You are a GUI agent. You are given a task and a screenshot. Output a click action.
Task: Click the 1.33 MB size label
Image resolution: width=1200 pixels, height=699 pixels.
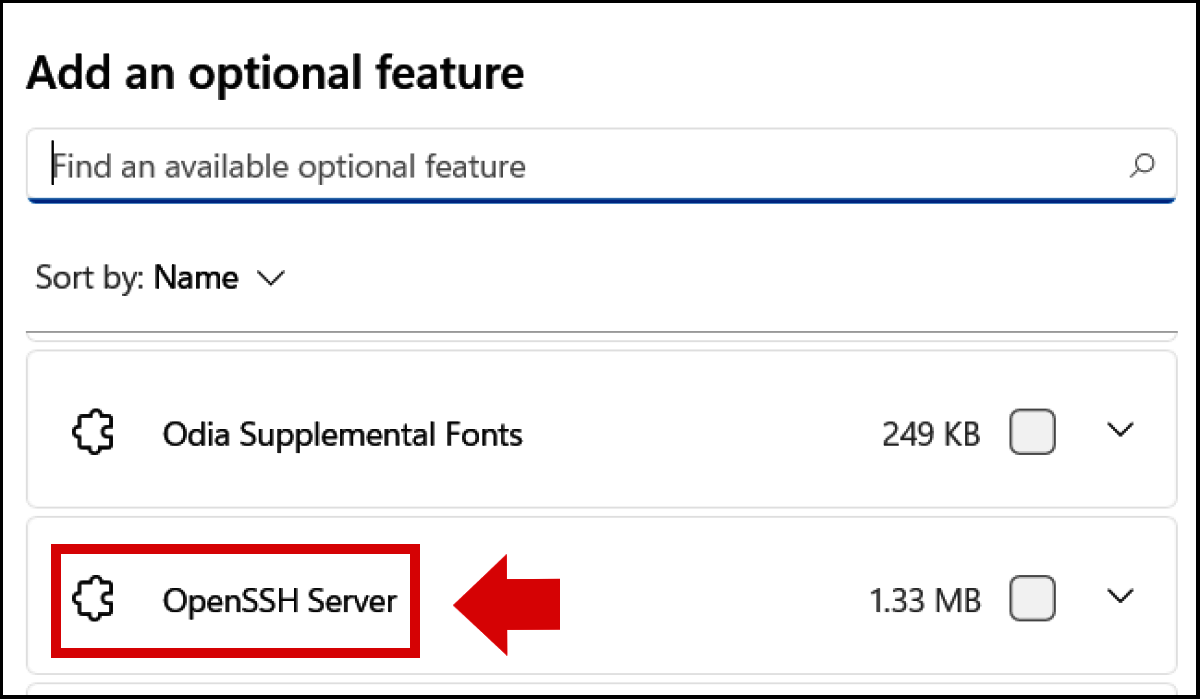coord(926,599)
